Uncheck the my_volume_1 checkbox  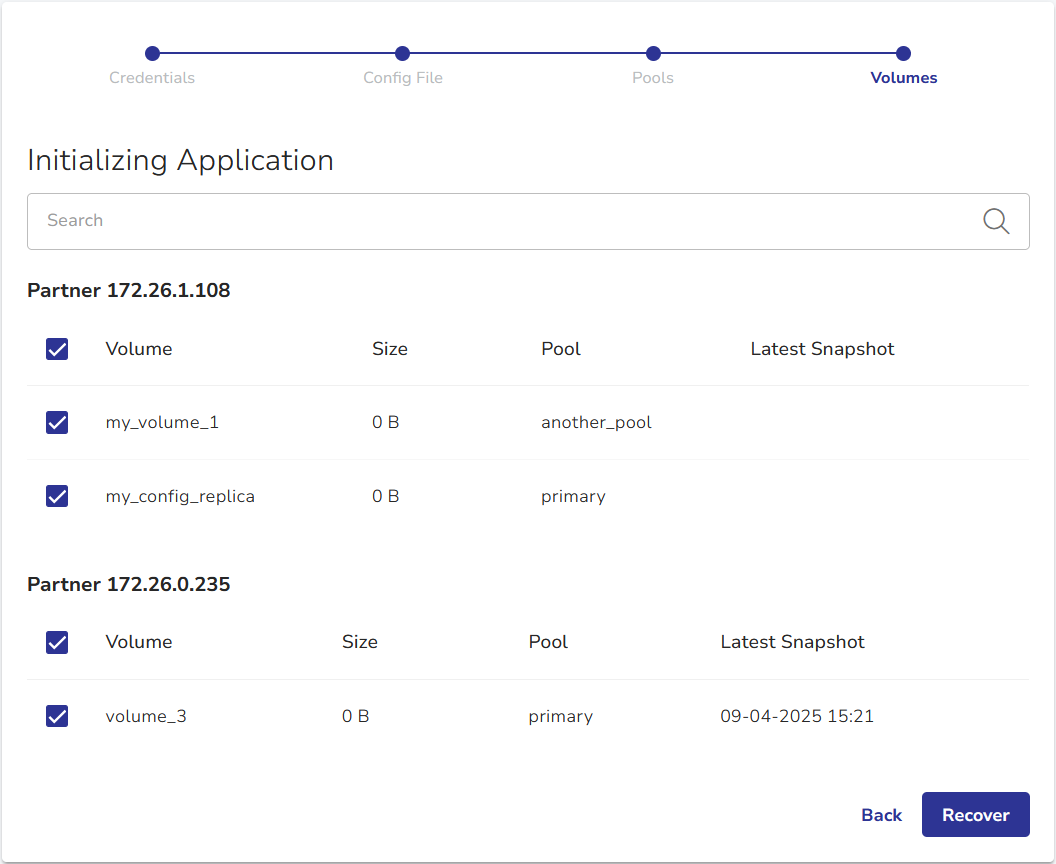pos(57,422)
